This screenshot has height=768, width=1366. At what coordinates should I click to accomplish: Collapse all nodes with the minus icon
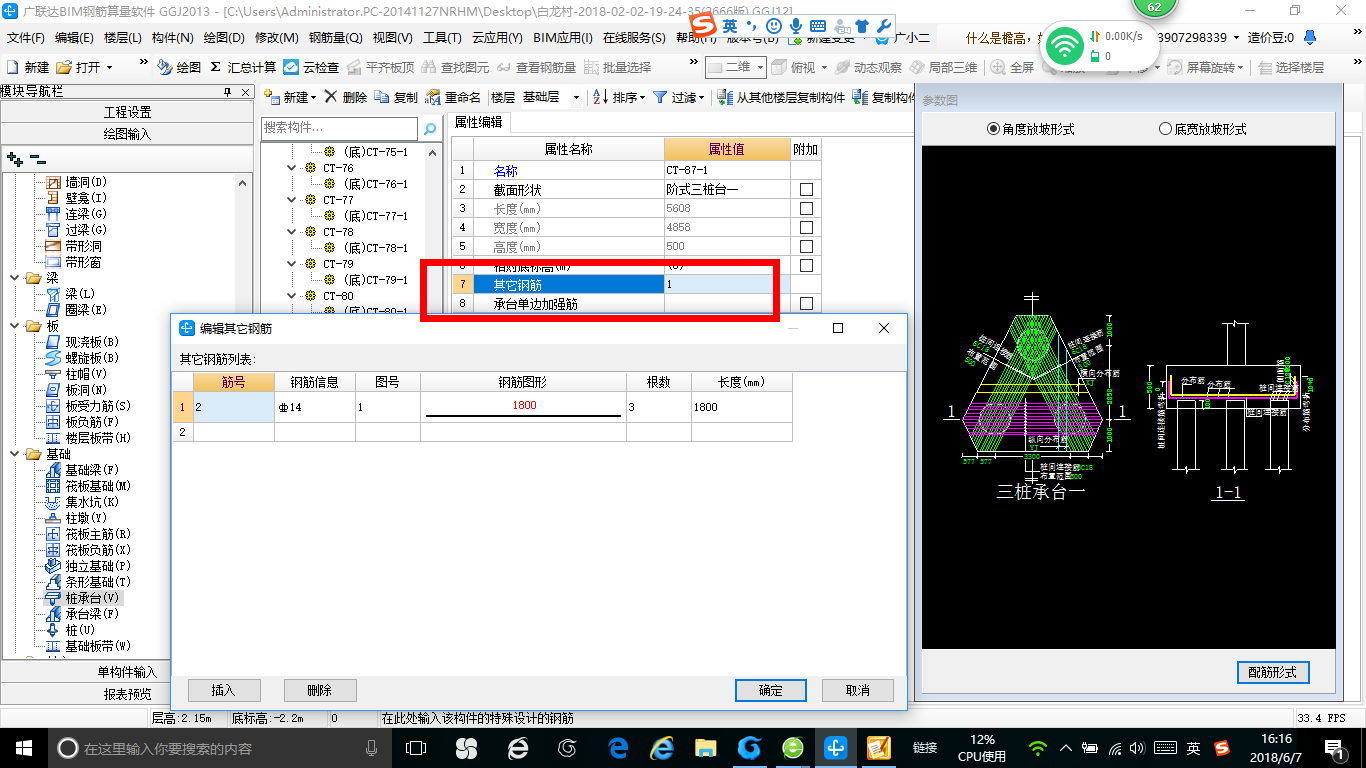coord(38,158)
